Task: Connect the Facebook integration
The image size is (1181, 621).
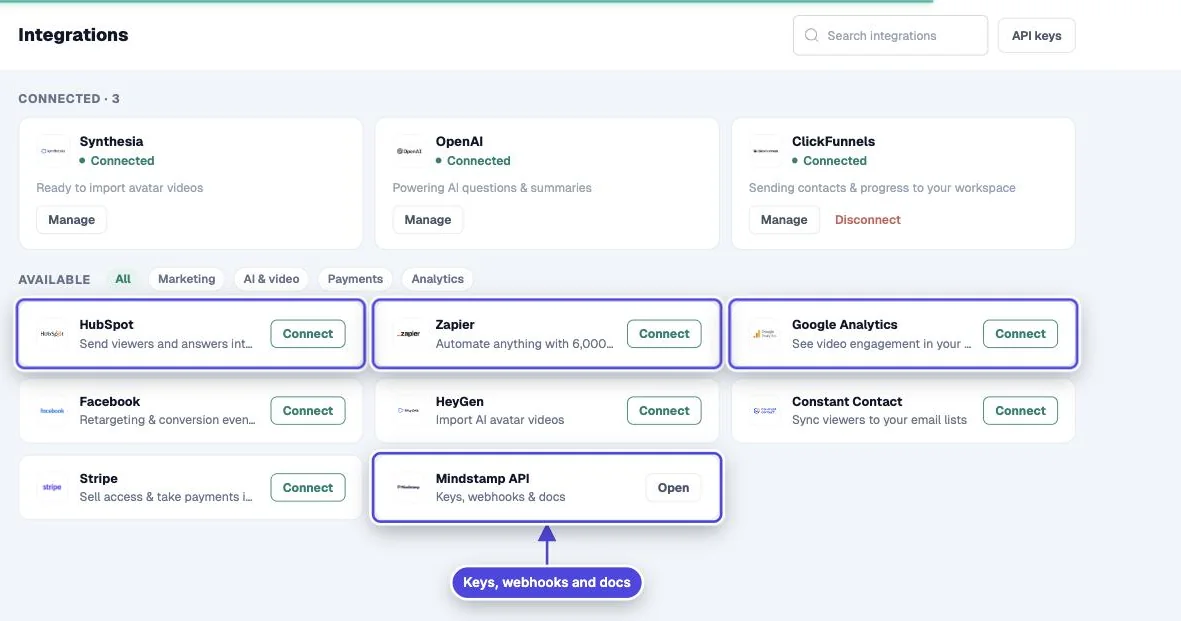Action: coord(308,411)
